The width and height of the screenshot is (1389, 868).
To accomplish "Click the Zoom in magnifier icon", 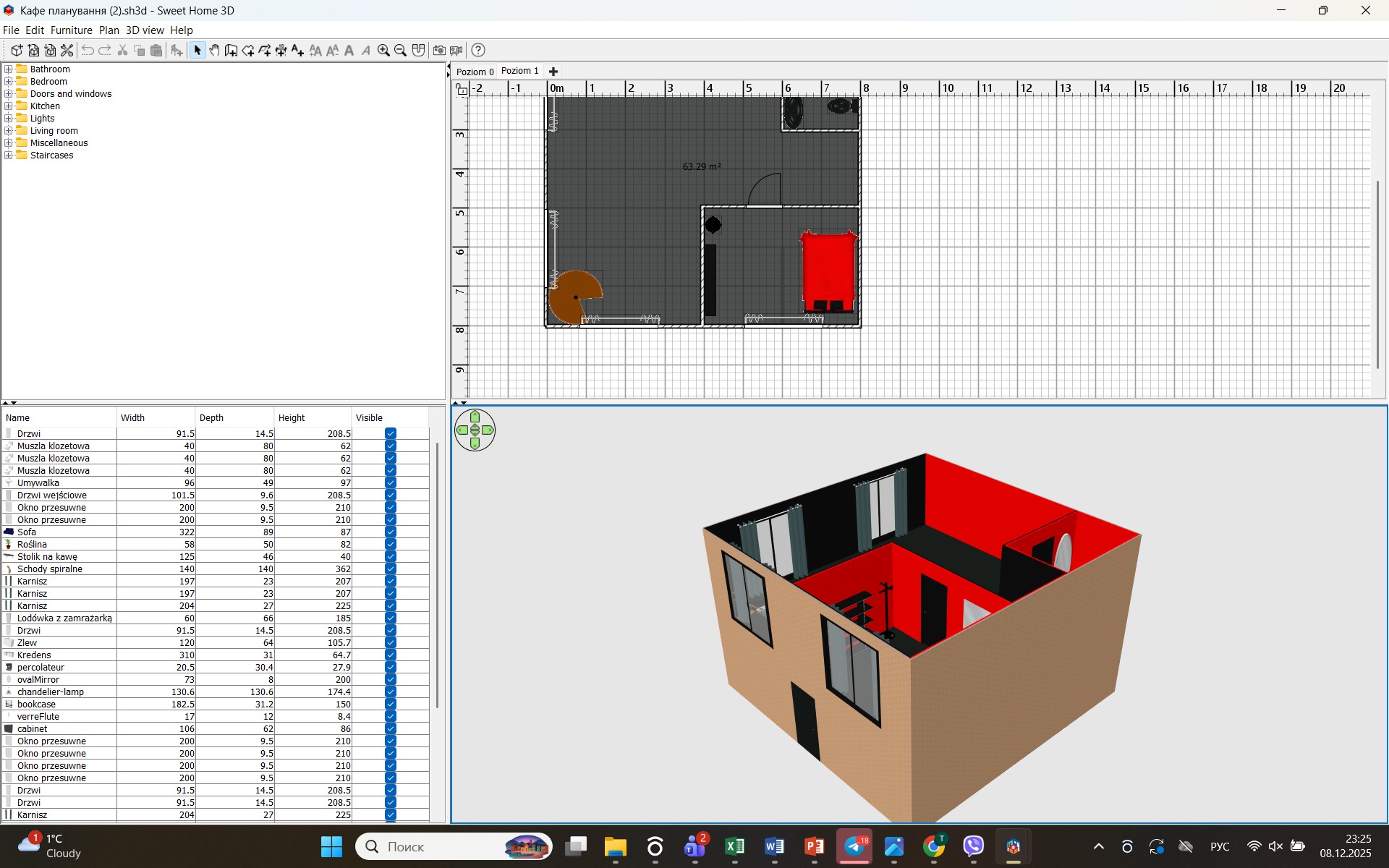I will pos(383,50).
